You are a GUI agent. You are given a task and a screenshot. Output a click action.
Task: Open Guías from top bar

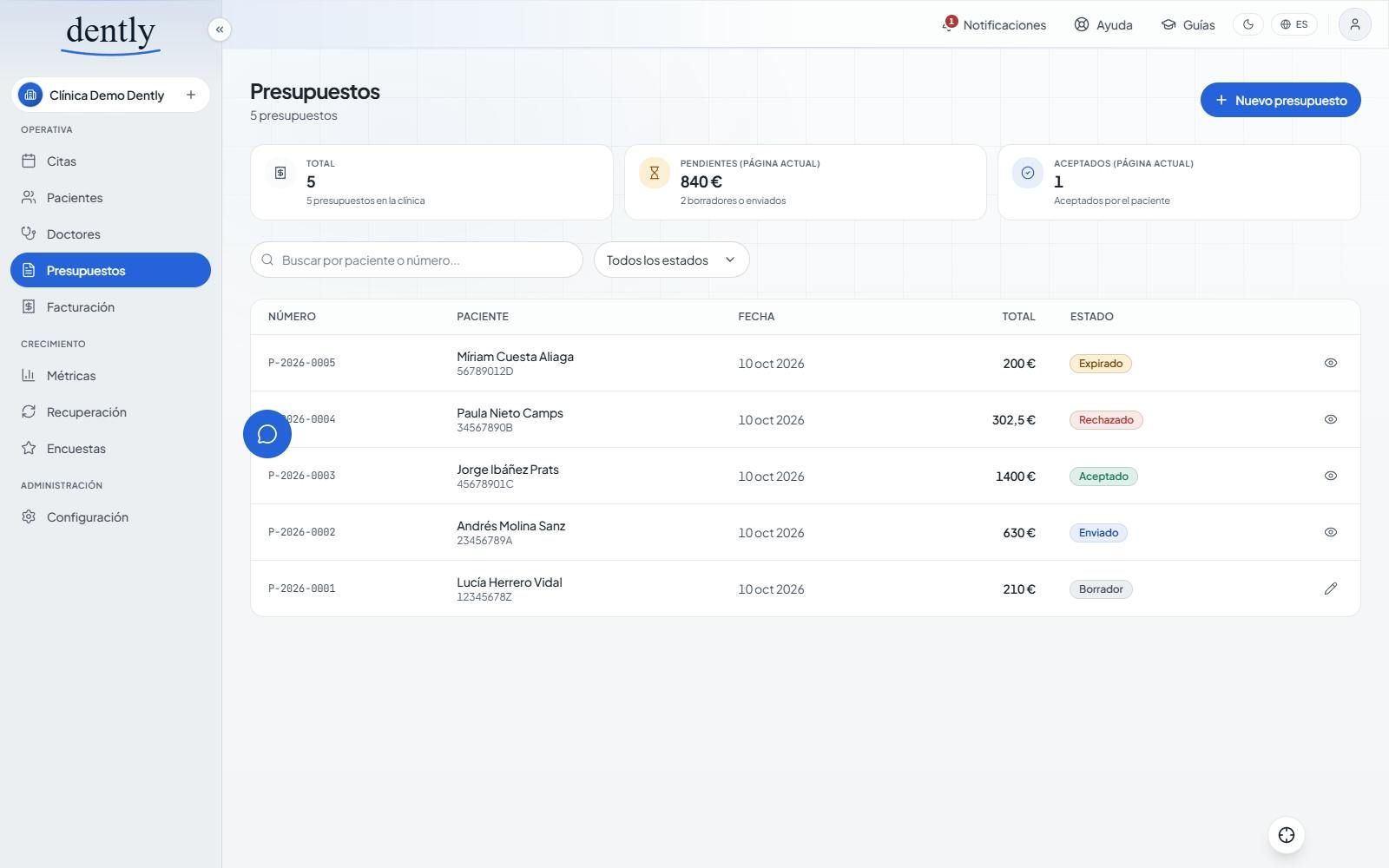1188,24
